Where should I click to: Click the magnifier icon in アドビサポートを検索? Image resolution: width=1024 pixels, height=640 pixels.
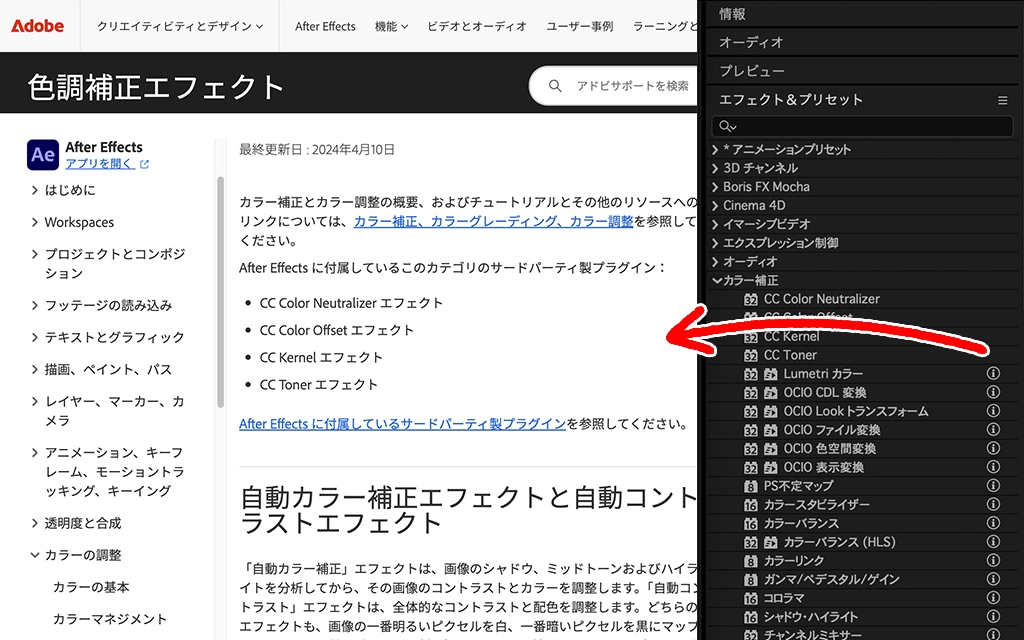click(555, 86)
